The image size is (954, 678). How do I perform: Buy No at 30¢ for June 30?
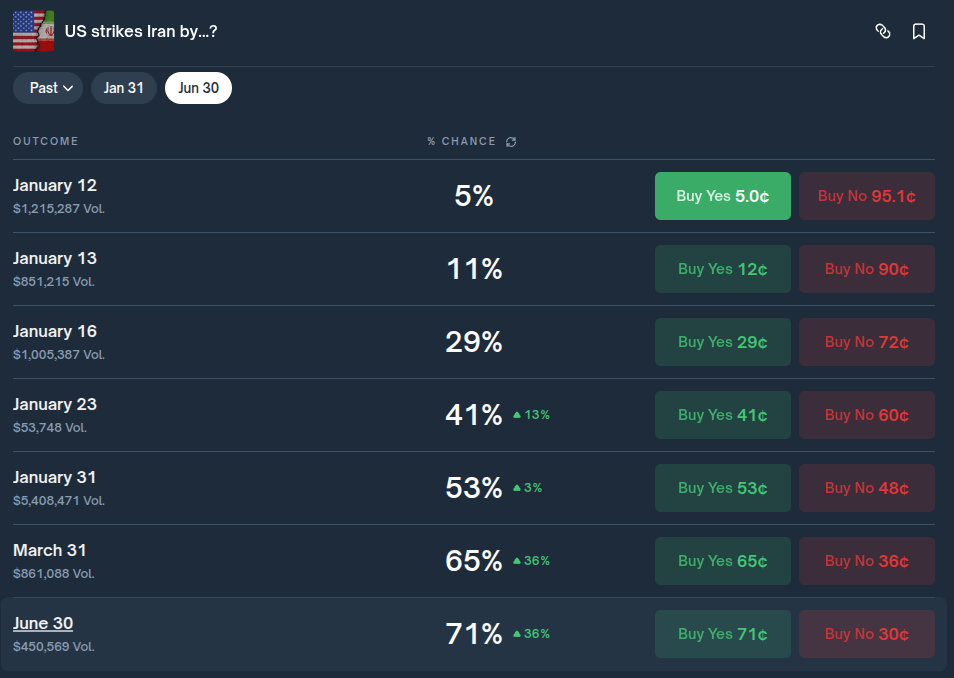866,634
